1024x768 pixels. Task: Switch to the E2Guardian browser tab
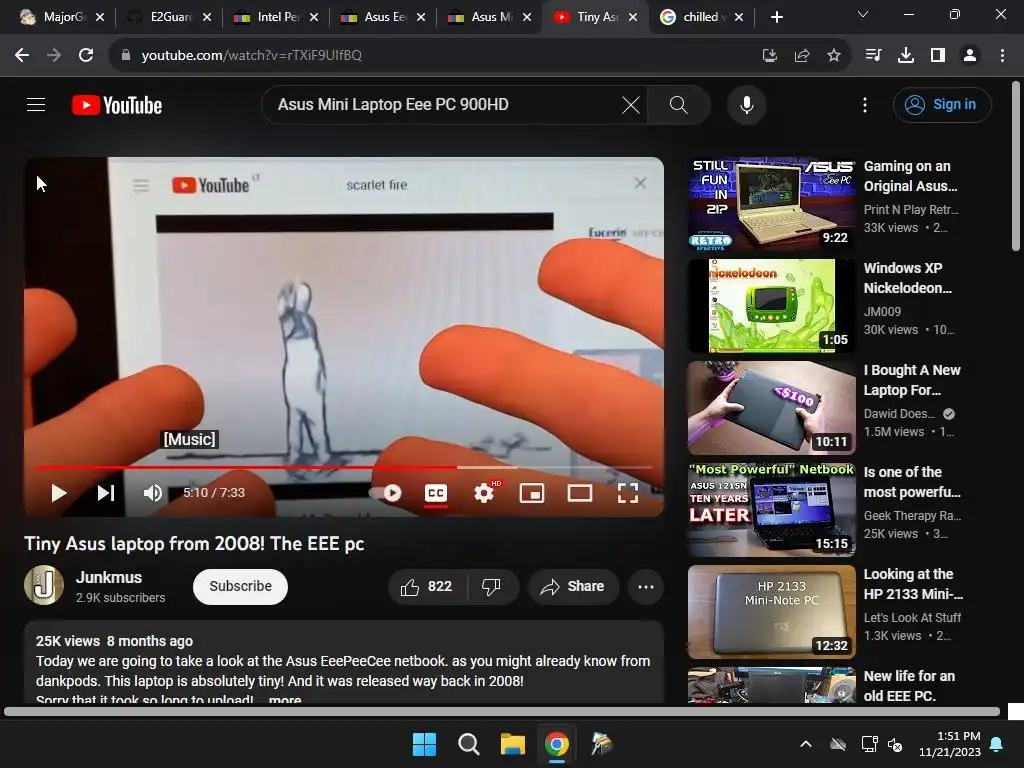click(170, 17)
